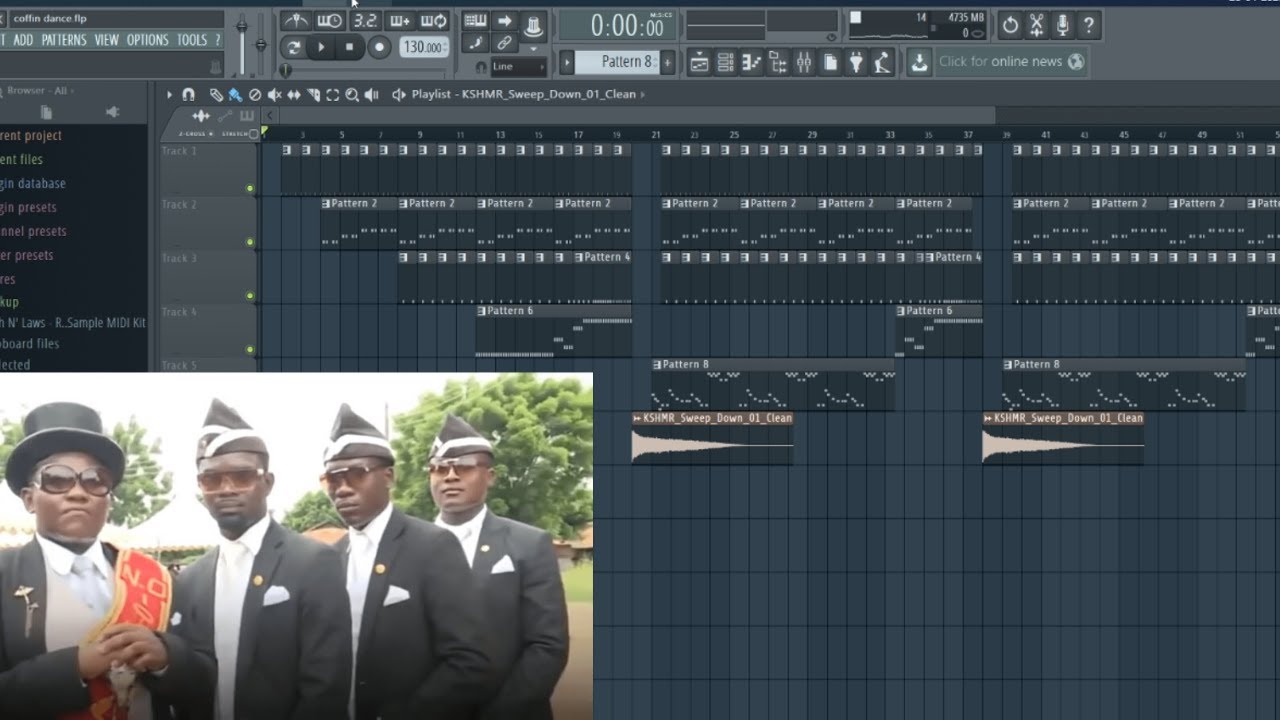This screenshot has height=720, width=1280.
Task: Open pattern options arrow left of Pattern 8
Action: pyautogui.click(x=567, y=62)
